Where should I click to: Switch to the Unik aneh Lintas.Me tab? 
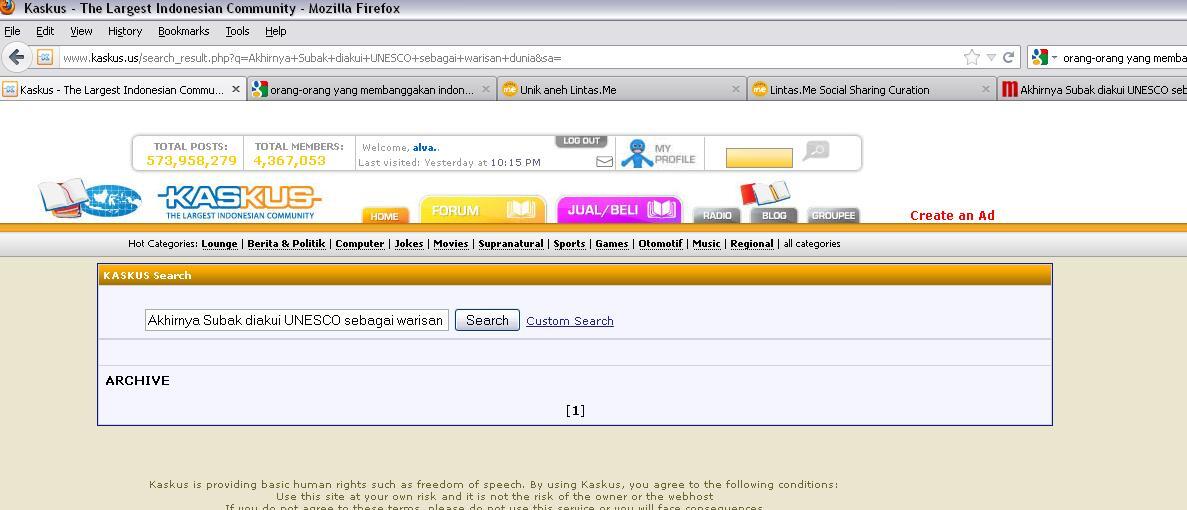click(622, 89)
